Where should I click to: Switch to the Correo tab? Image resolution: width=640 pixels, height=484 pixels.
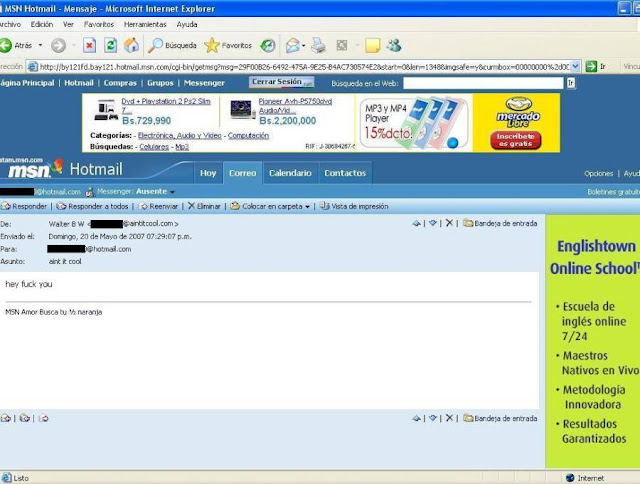[242, 173]
